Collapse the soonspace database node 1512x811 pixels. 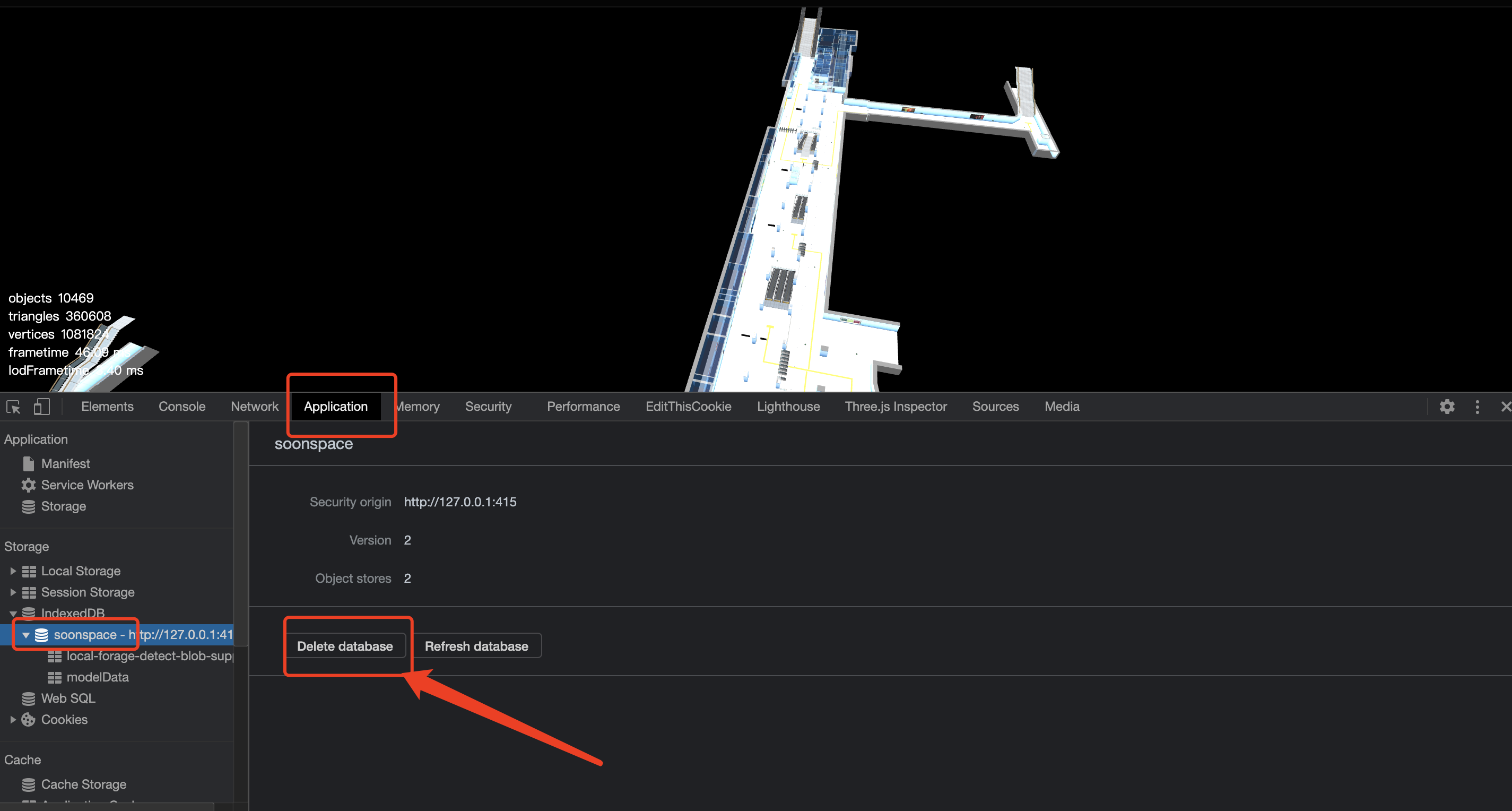click(26, 635)
